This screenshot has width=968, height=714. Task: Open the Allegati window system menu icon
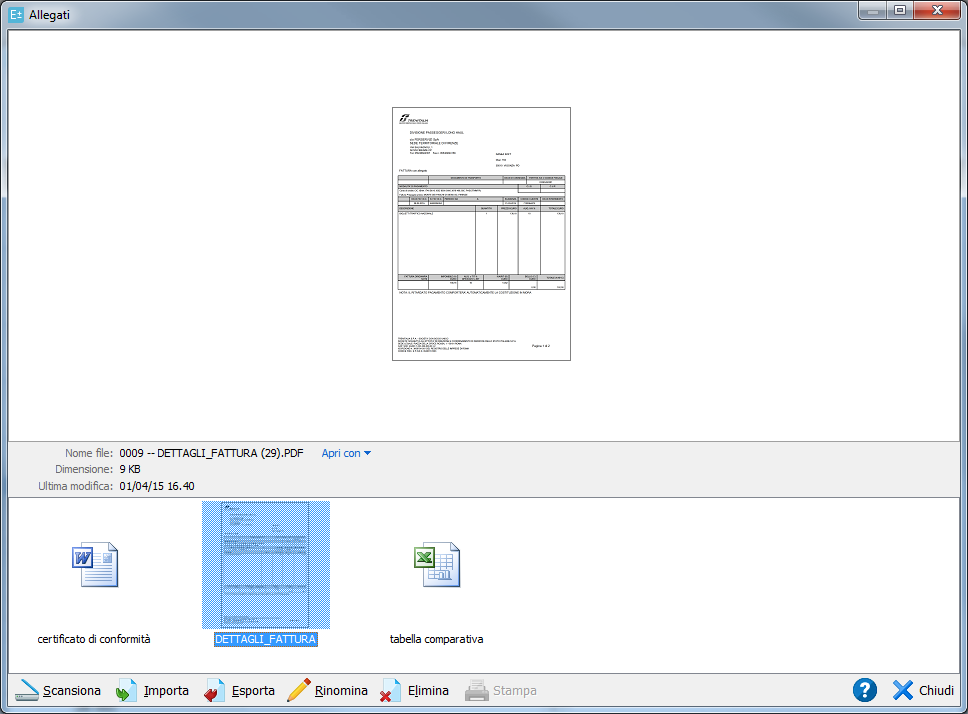(x=16, y=15)
